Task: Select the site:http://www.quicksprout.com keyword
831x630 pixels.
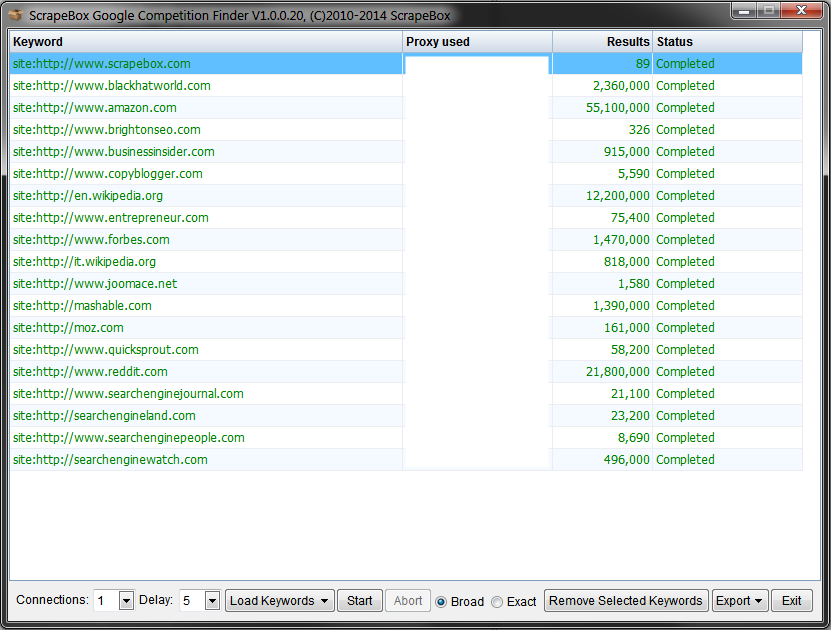Action: (106, 350)
